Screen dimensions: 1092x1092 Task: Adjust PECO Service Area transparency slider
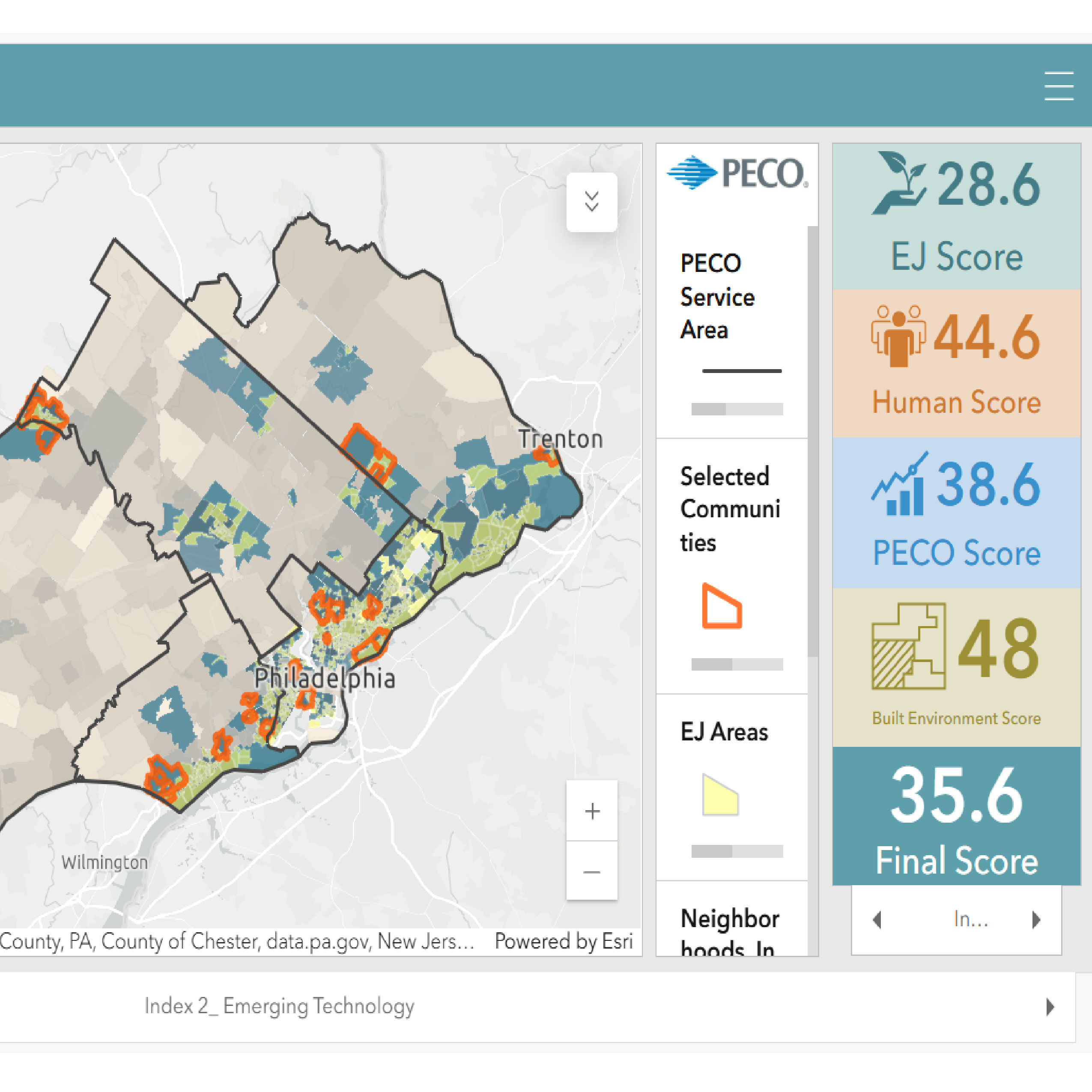[737, 409]
